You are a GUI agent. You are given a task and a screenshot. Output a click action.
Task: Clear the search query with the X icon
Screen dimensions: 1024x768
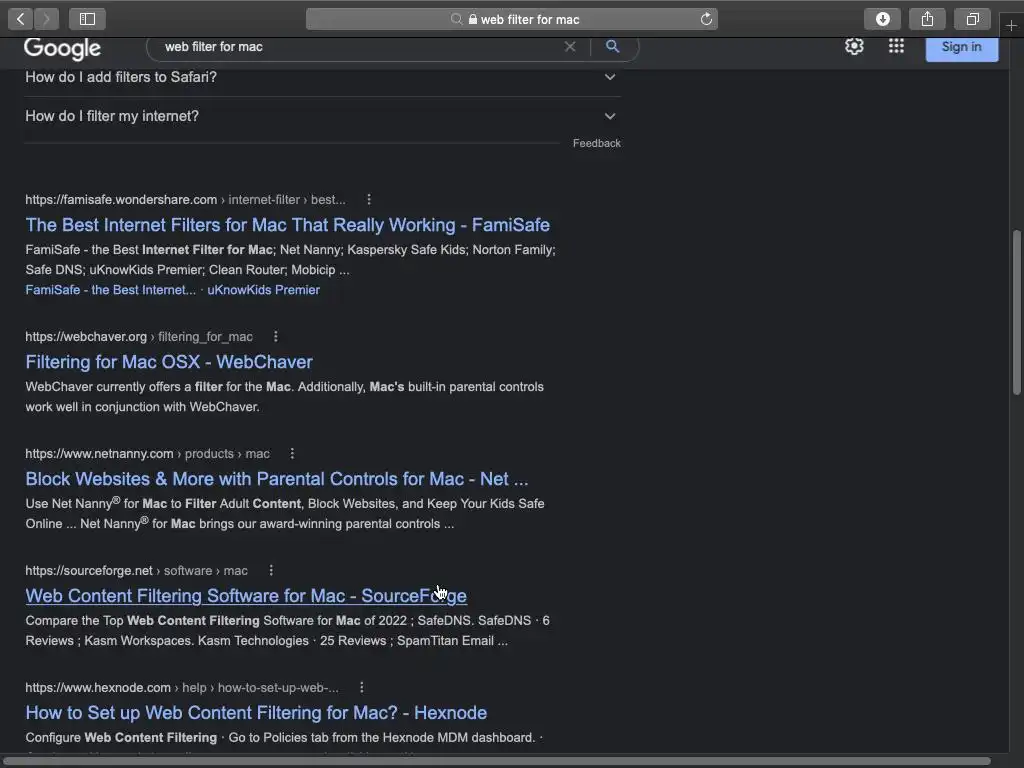(570, 46)
